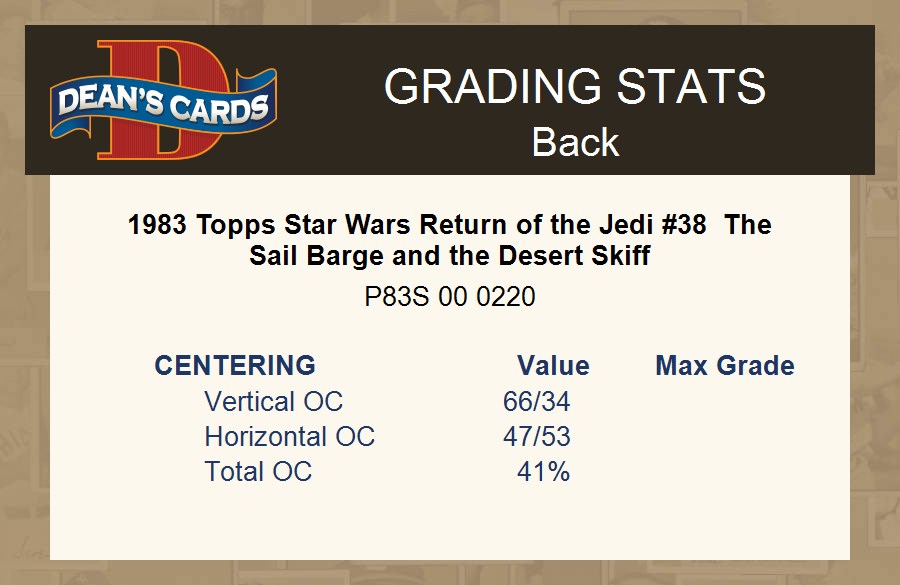Click the Sail Barge and Desert Skiff line
Image resolution: width=900 pixels, height=585 pixels.
pyautogui.click(x=449, y=256)
